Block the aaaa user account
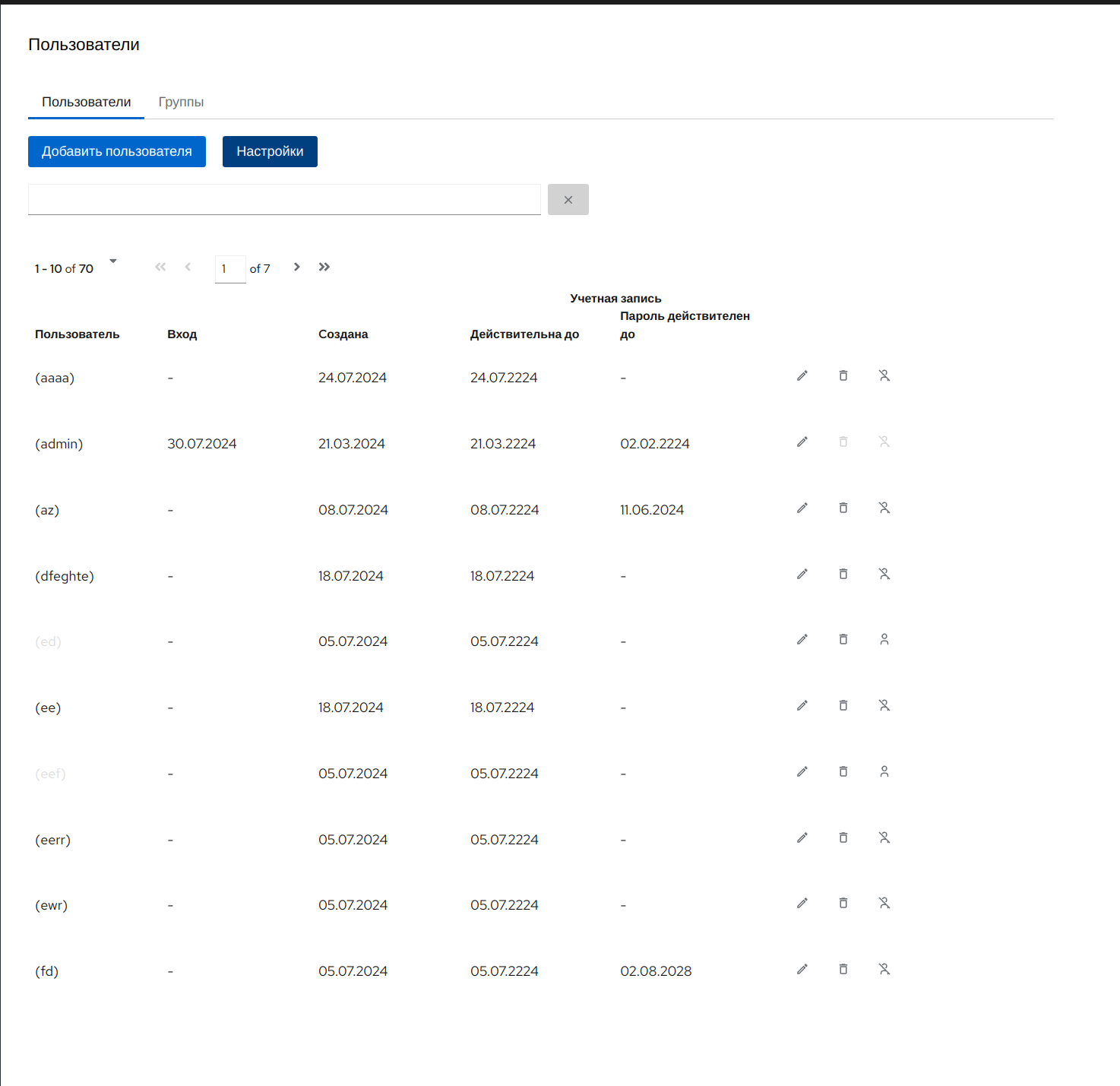The width and height of the screenshot is (1120, 1086). pyautogui.click(x=884, y=375)
